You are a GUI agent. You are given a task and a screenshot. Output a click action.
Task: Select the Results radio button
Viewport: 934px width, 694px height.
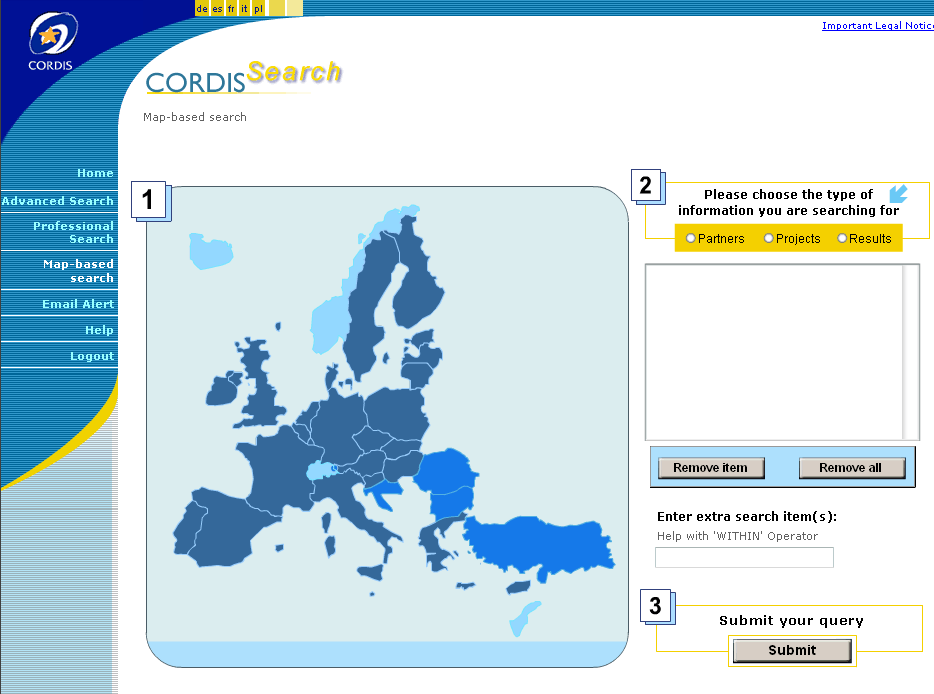click(842, 238)
